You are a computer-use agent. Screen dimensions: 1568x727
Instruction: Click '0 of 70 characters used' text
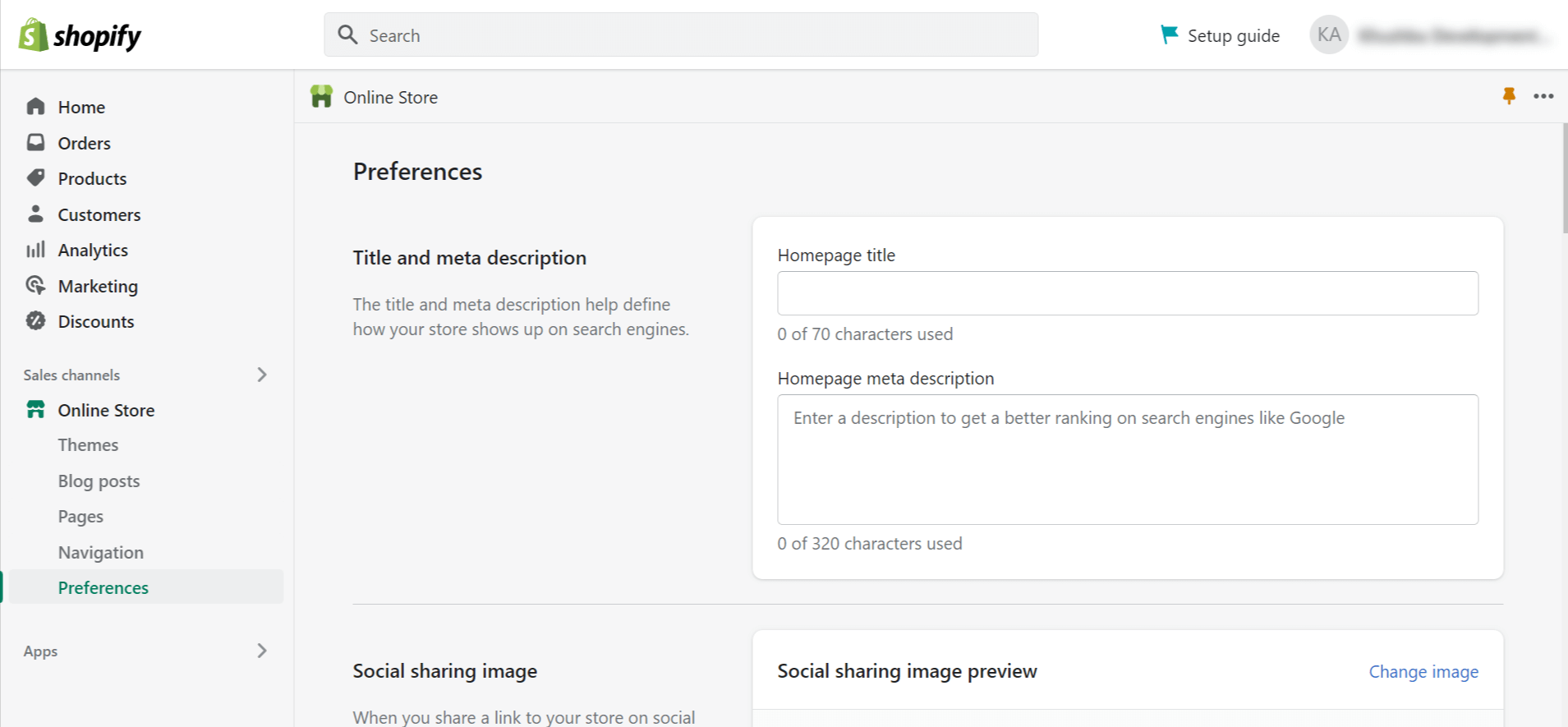click(865, 334)
